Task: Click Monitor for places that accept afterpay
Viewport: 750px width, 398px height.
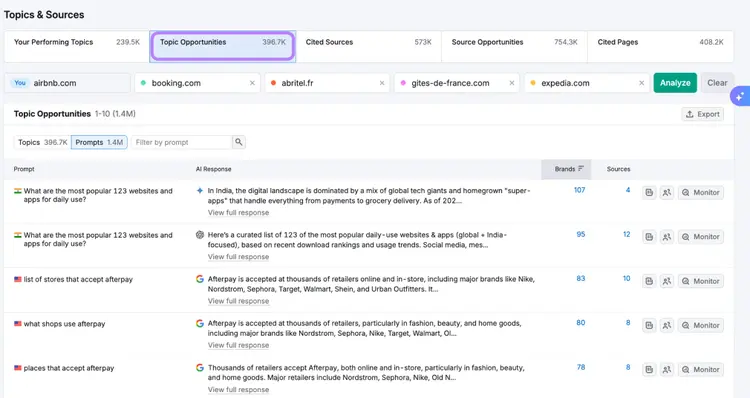Action: (x=701, y=369)
